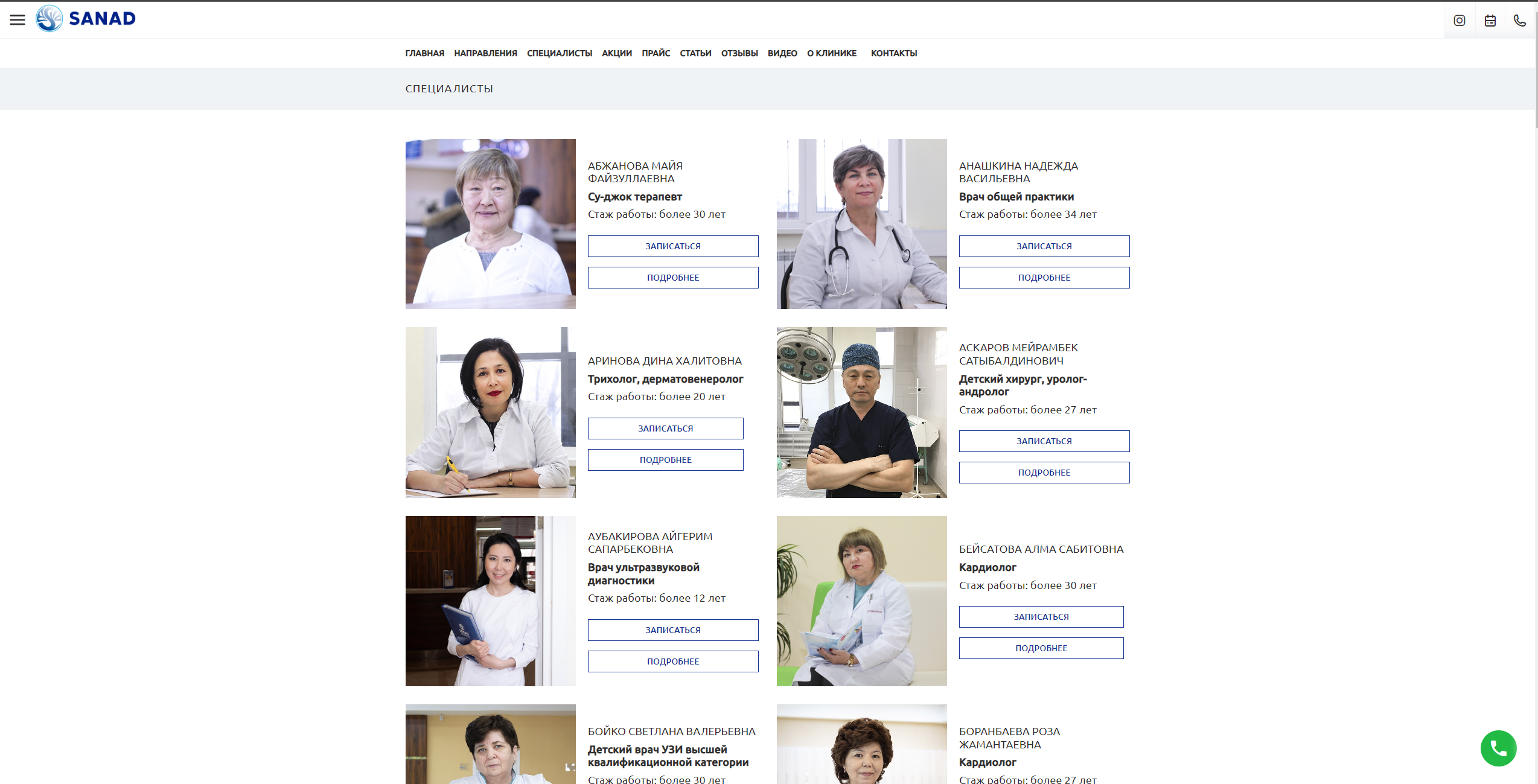Open НАПРАВЛЕНИЯ menu item
The image size is (1538, 784).
(x=485, y=53)
